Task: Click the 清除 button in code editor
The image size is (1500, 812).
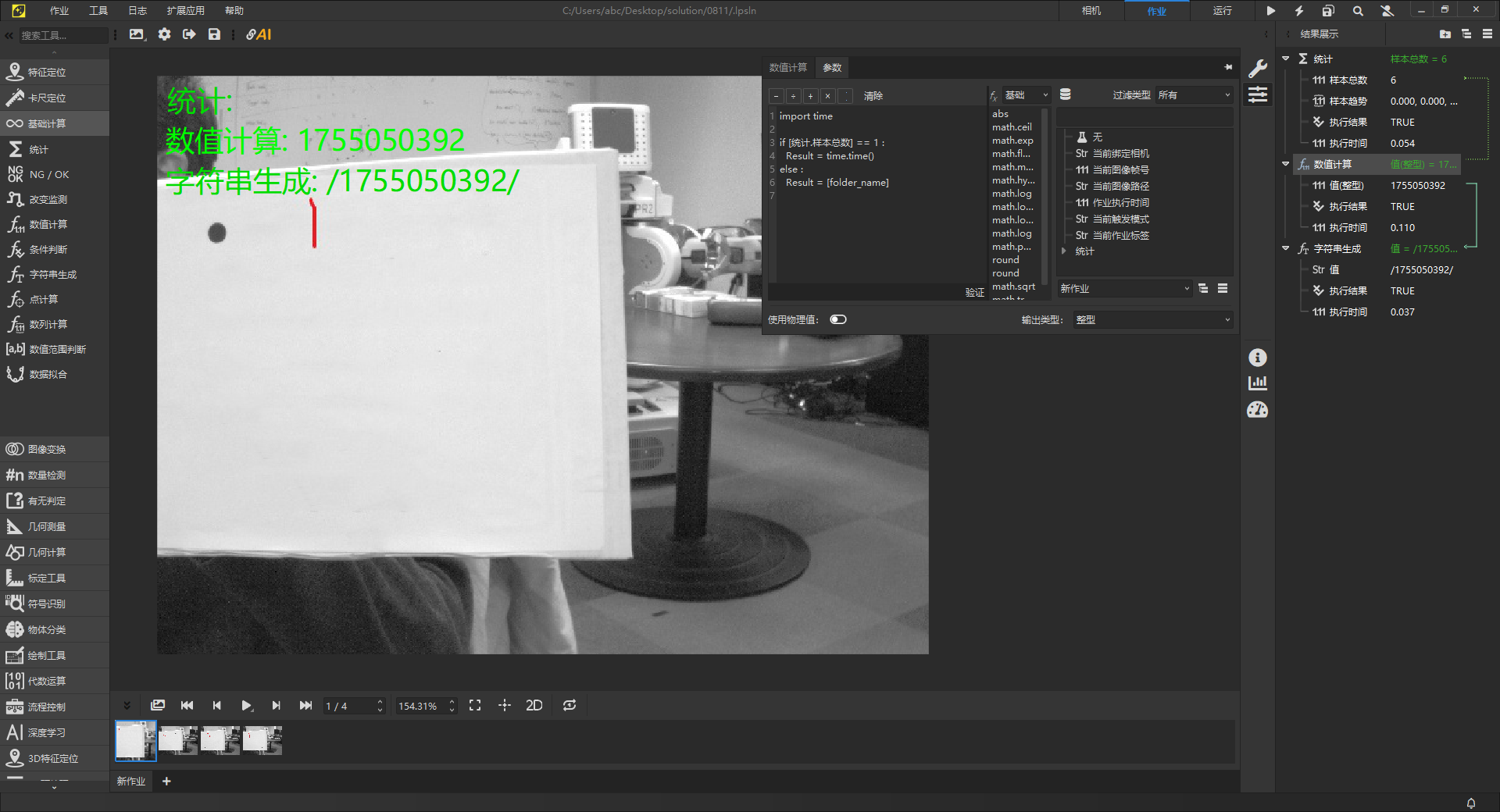Action: pos(873,96)
